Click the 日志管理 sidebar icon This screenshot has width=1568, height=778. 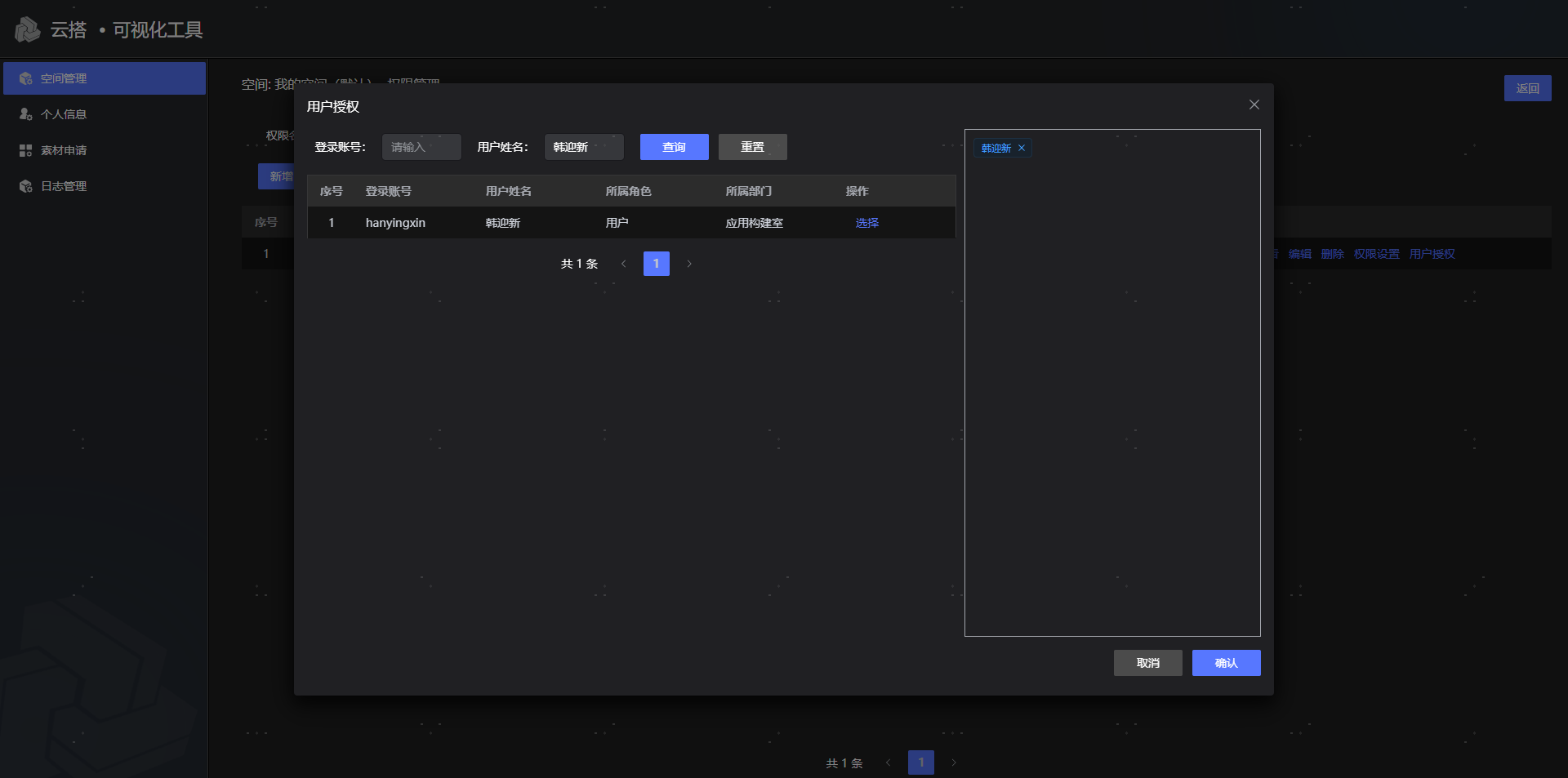click(x=25, y=186)
